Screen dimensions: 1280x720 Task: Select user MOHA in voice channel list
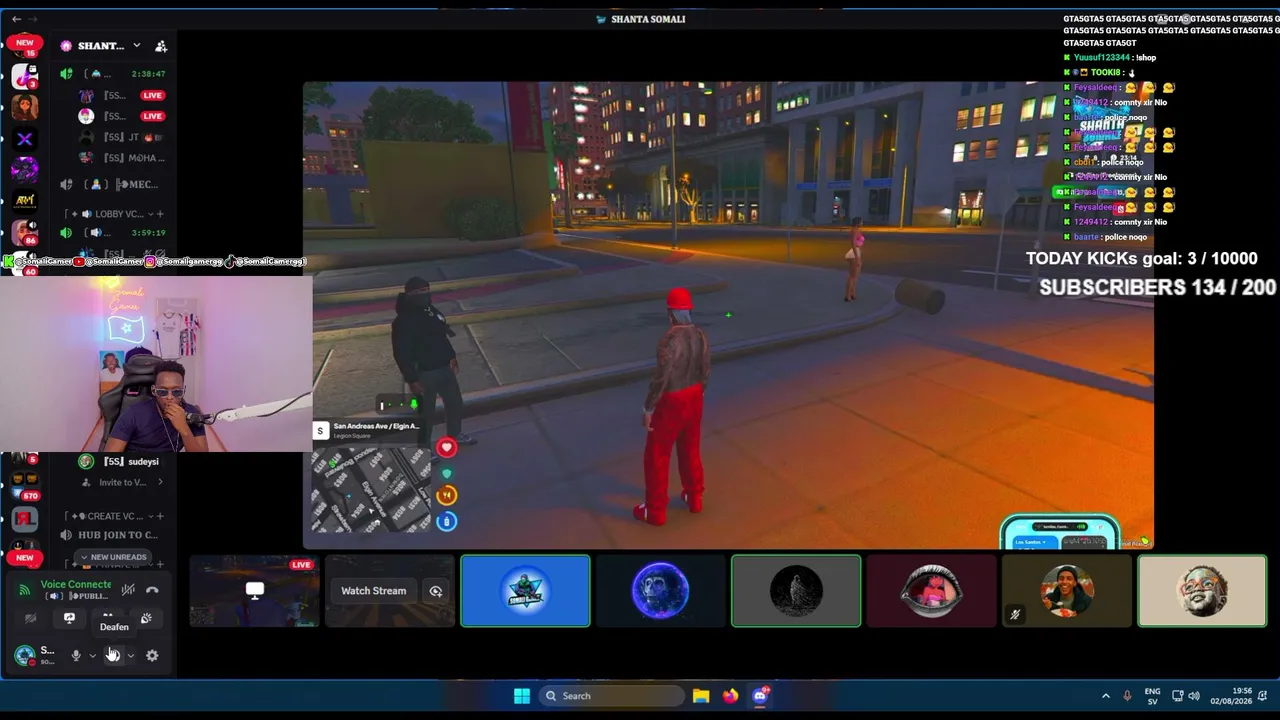point(122,158)
